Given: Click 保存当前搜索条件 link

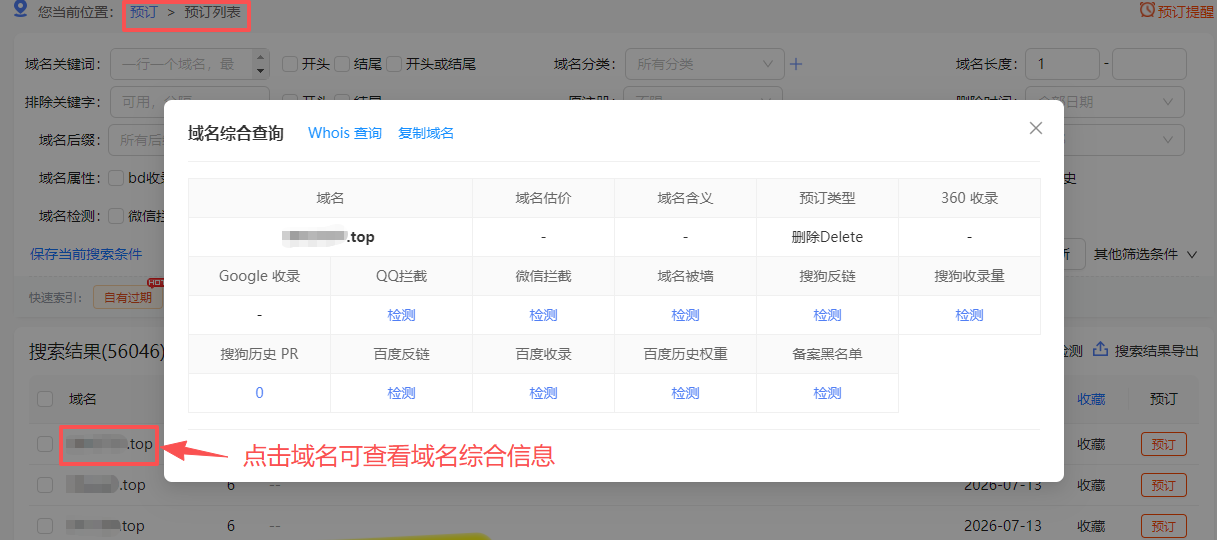Looking at the screenshot, I should click(x=86, y=254).
